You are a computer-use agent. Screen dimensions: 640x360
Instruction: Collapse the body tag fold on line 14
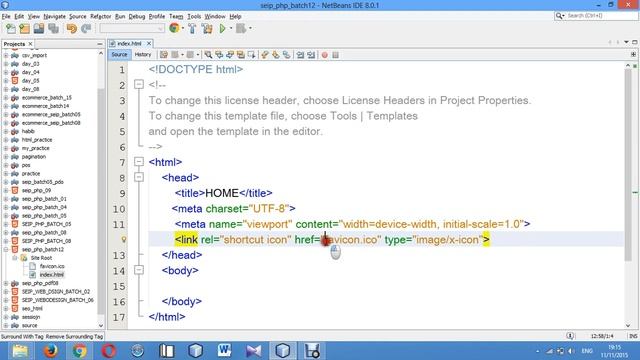[x=139, y=270]
